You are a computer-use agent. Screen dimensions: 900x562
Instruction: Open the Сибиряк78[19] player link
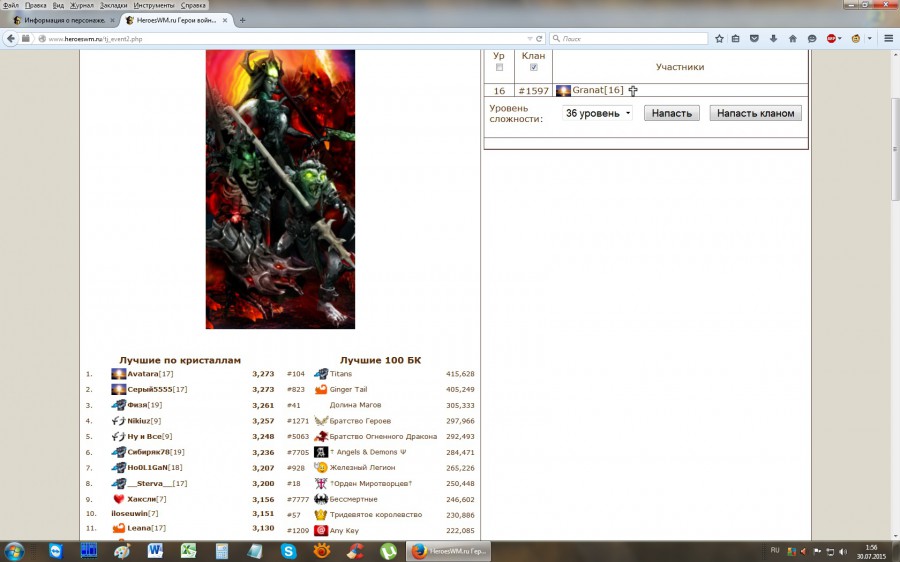click(156, 452)
